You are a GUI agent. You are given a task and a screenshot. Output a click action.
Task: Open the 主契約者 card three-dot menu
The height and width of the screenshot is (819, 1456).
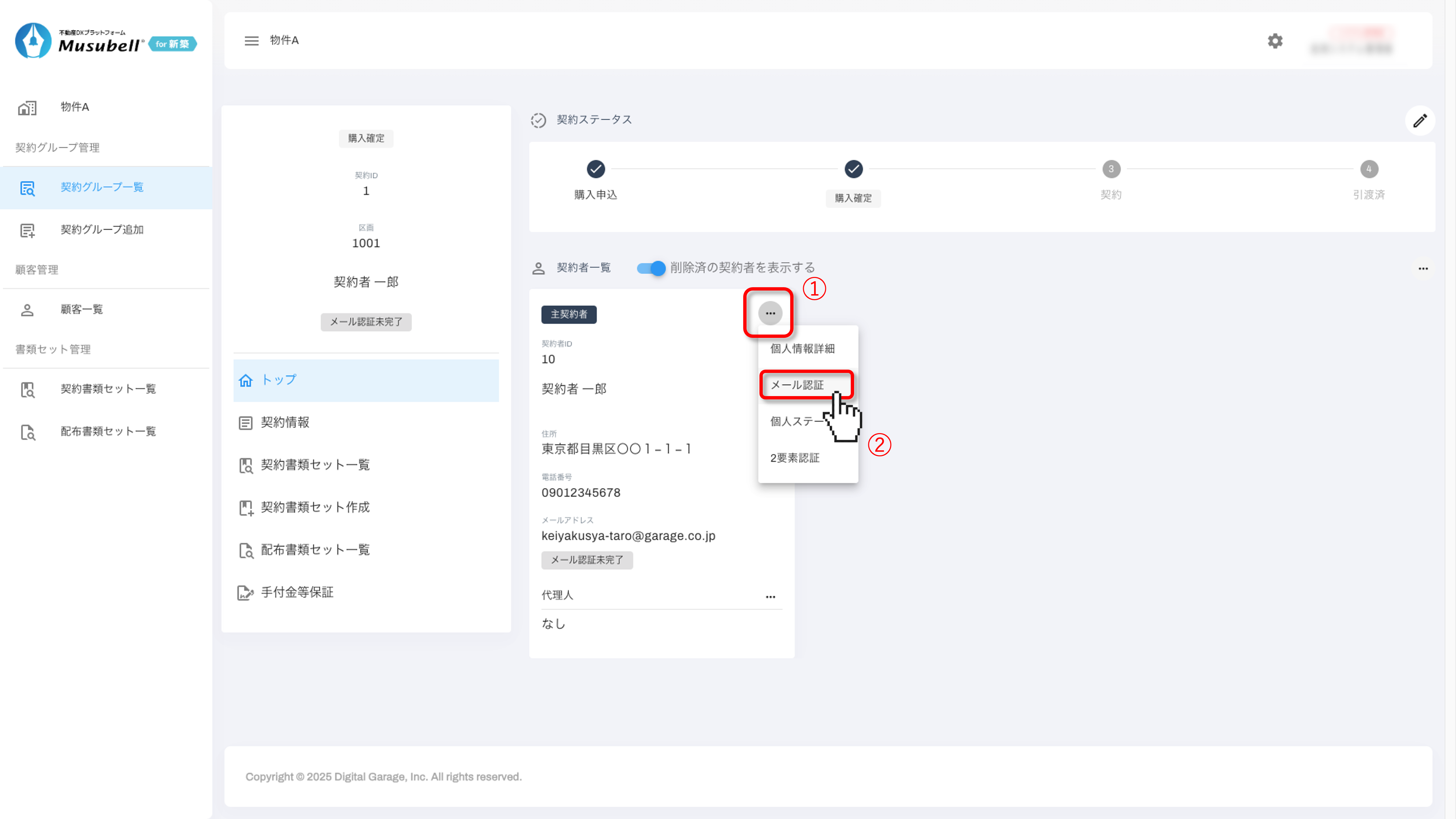[770, 313]
